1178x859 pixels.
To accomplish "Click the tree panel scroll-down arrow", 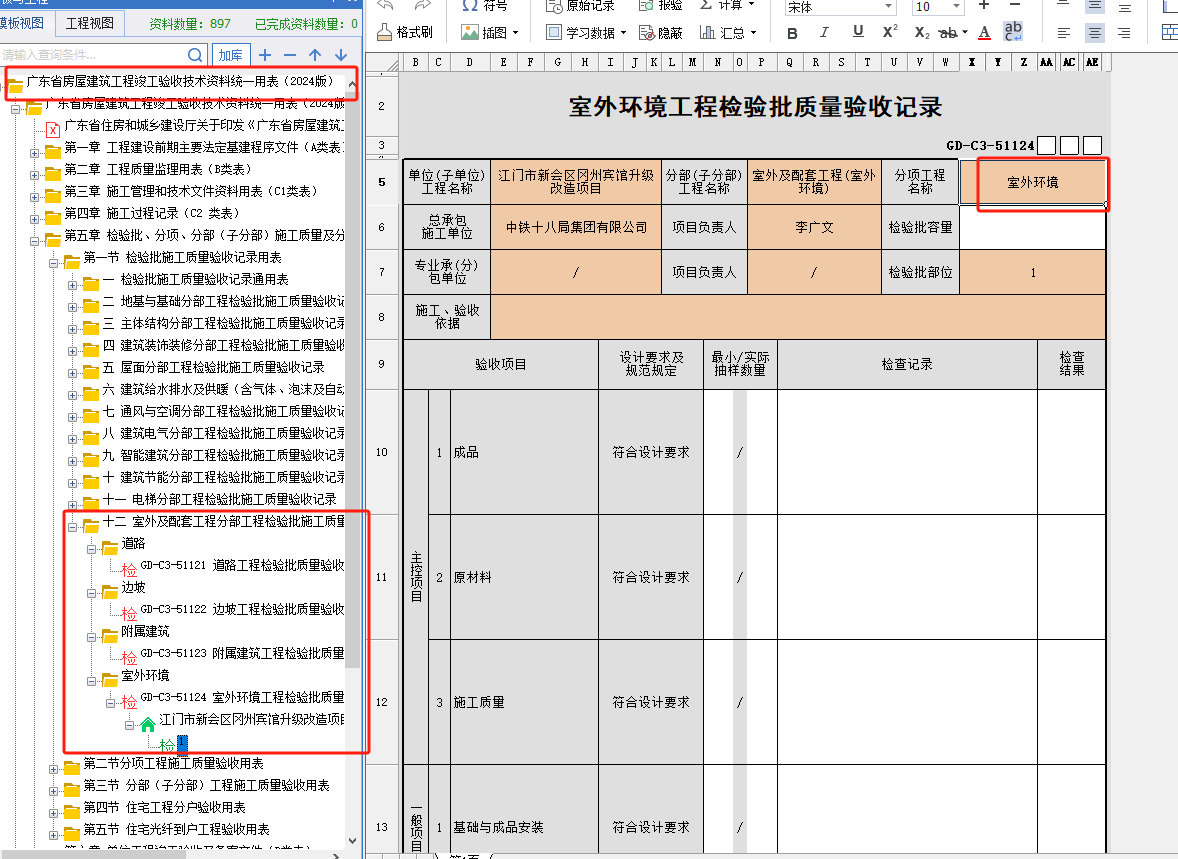I will [352, 841].
